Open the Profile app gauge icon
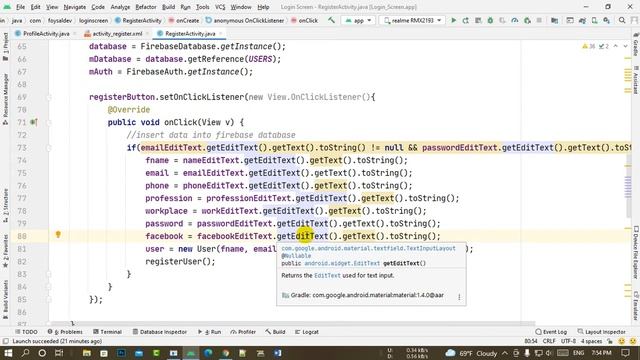This screenshot has height=360, width=640. coord(515,20)
